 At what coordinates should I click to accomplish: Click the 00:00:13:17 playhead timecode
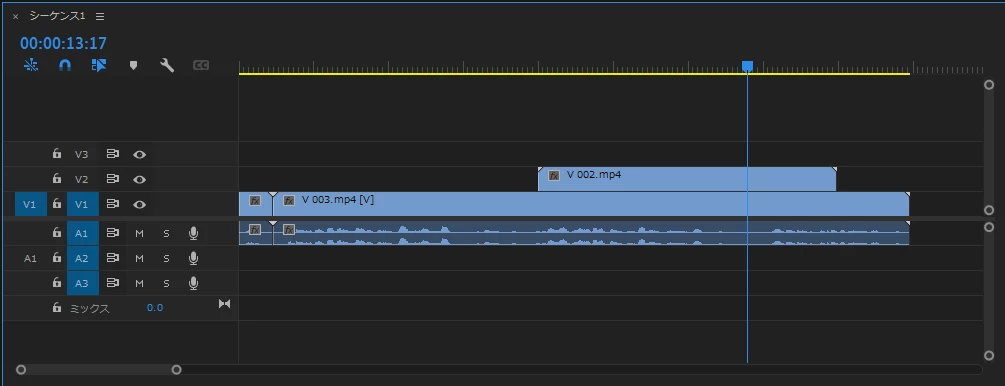coord(63,44)
